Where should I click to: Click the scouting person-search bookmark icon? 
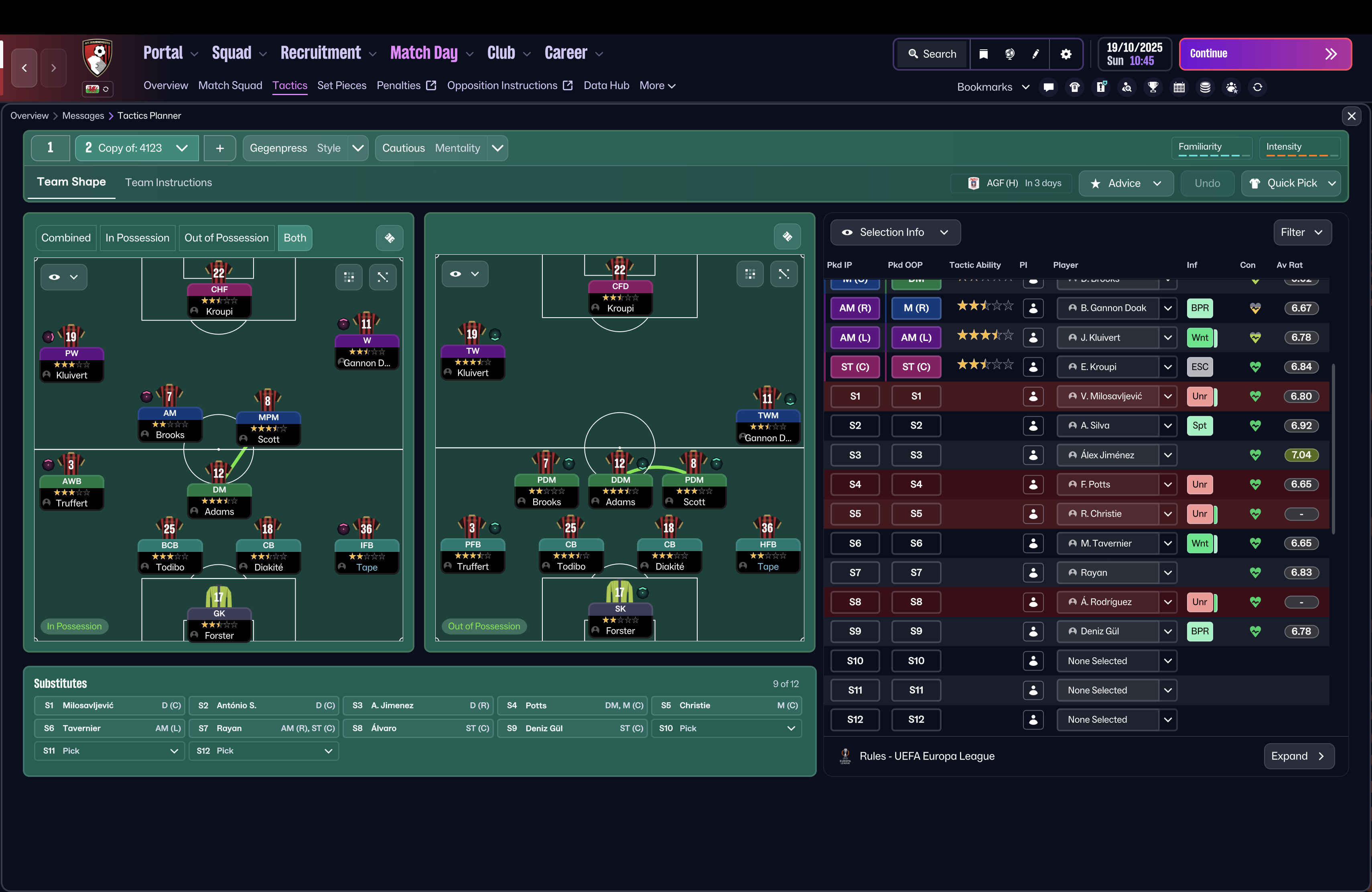[x=1127, y=87]
